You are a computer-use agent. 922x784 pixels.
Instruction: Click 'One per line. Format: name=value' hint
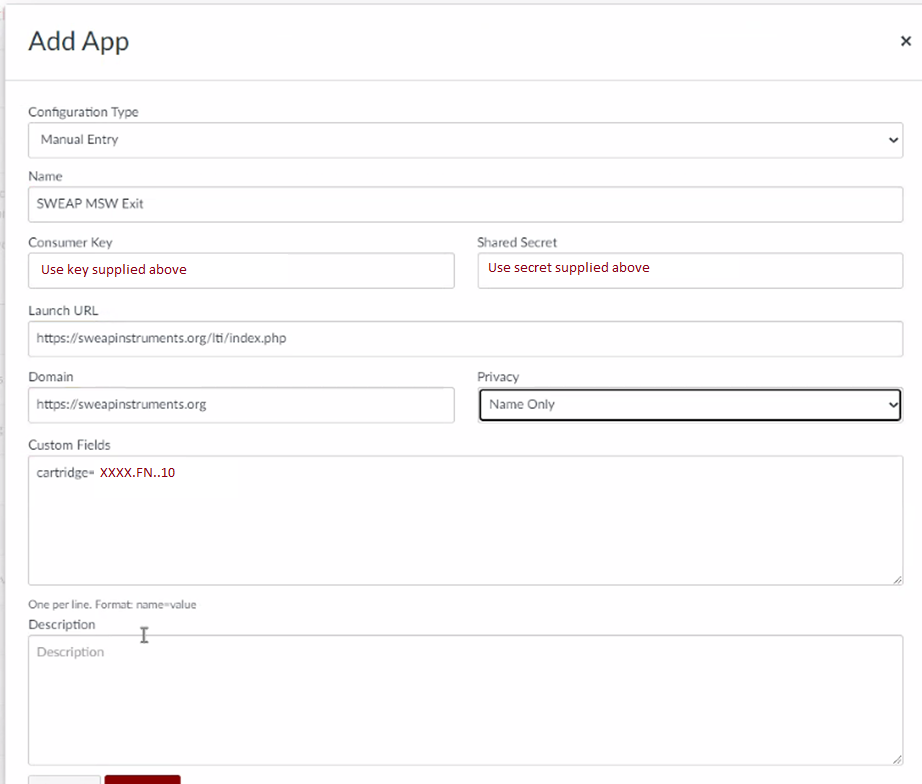(112, 605)
